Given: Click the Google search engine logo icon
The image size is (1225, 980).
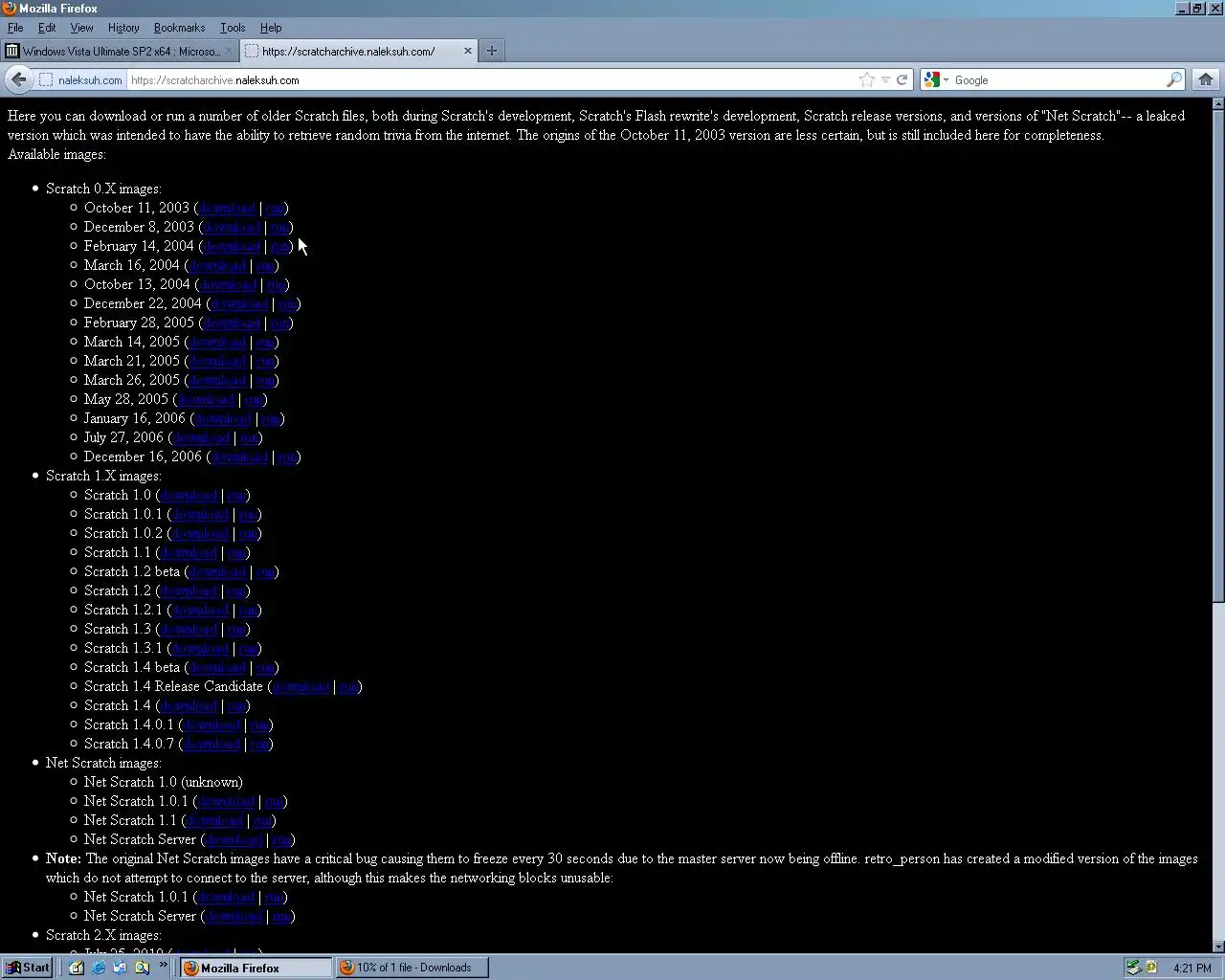Looking at the screenshot, I should coord(932,79).
